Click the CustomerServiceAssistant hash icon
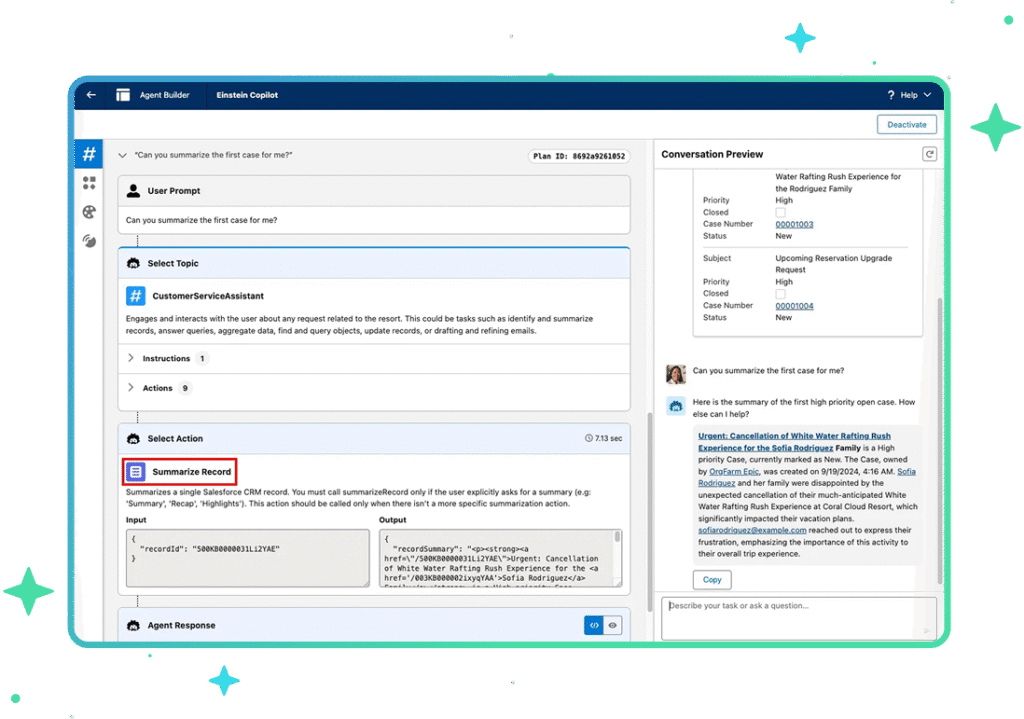This screenshot has width=1024, height=719. tap(135, 296)
